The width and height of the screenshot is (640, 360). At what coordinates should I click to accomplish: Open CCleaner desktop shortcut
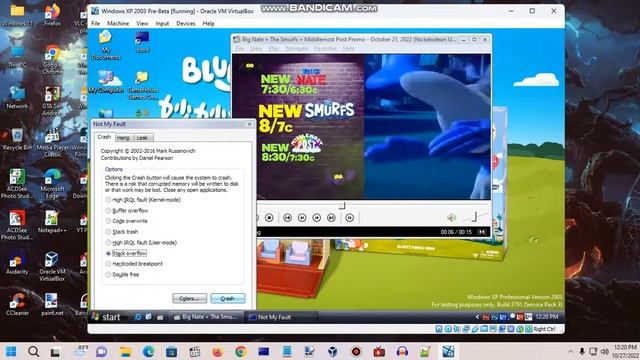pyautogui.click(x=17, y=304)
